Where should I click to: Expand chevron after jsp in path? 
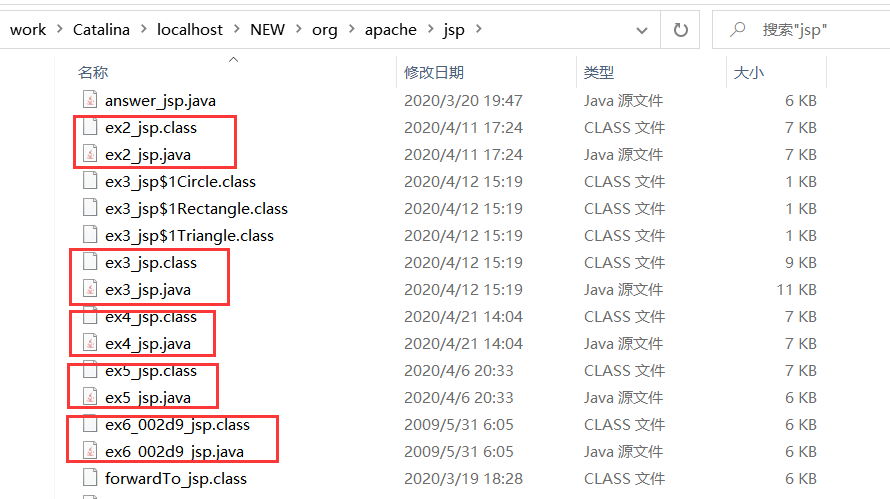(478, 29)
